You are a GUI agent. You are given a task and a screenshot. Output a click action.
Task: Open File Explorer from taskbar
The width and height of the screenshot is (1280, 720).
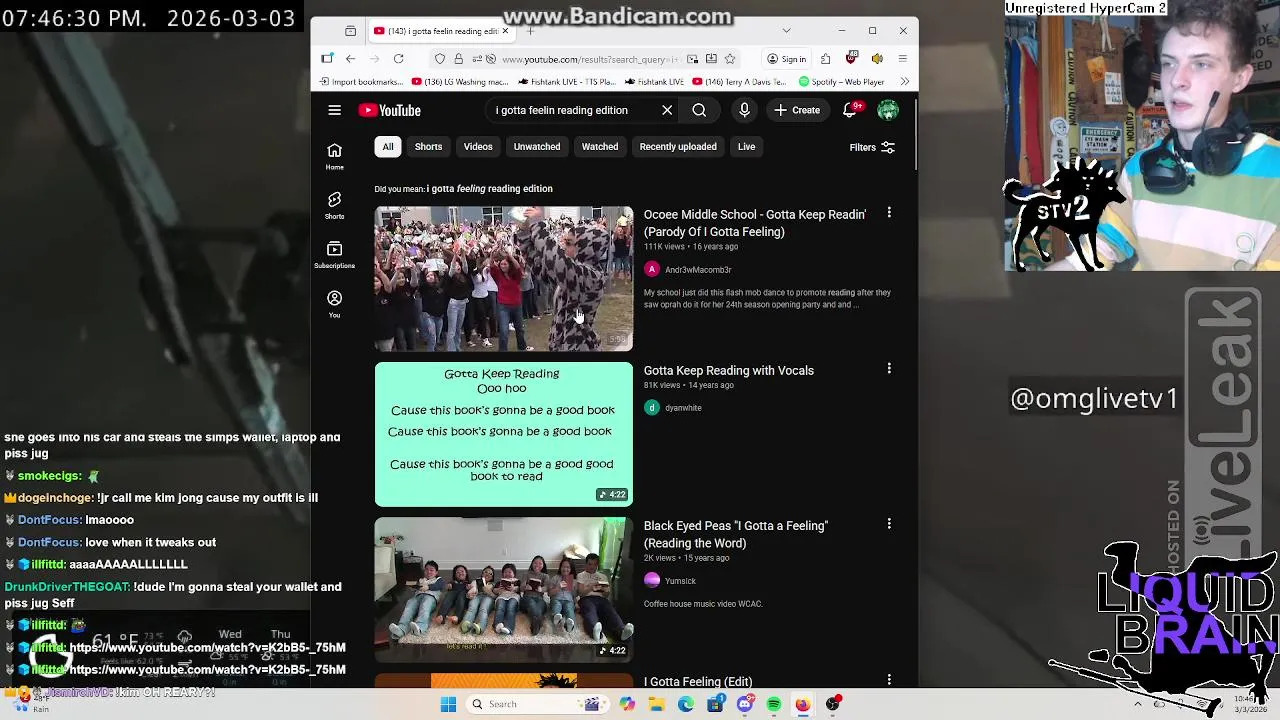coord(656,704)
